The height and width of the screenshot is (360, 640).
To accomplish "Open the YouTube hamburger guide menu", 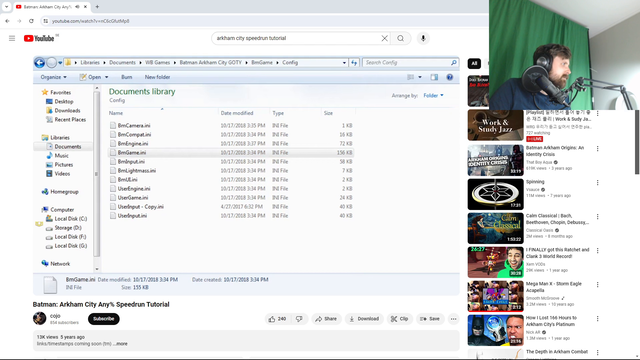I will 12,38.
